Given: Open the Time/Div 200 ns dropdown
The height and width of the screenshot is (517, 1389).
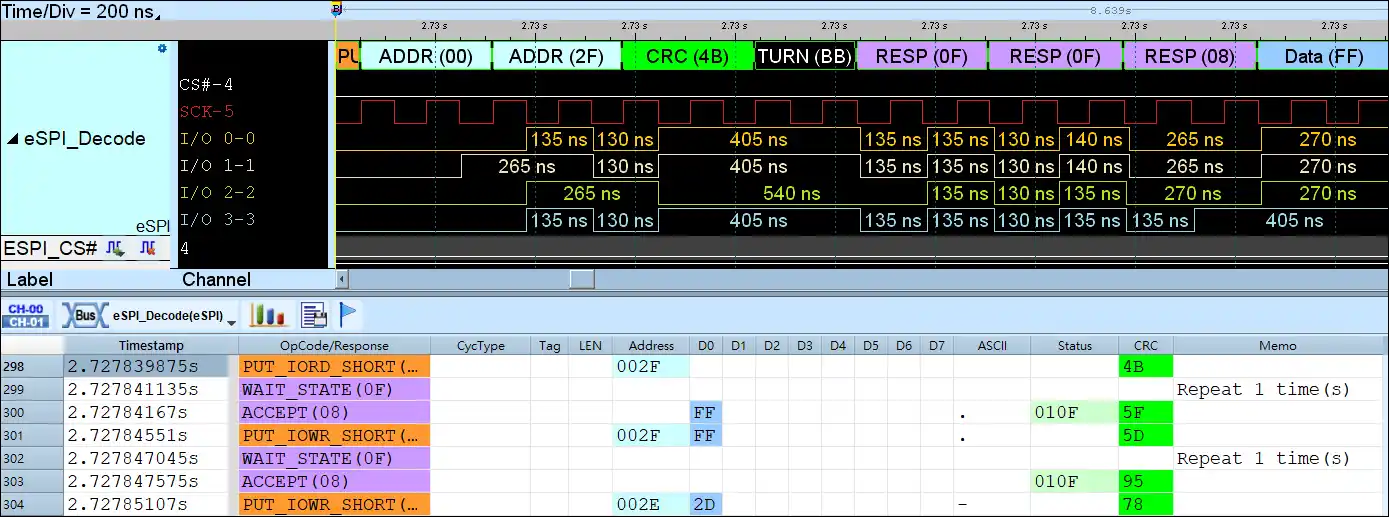Looking at the screenshot, I should (x=157, y=15).
